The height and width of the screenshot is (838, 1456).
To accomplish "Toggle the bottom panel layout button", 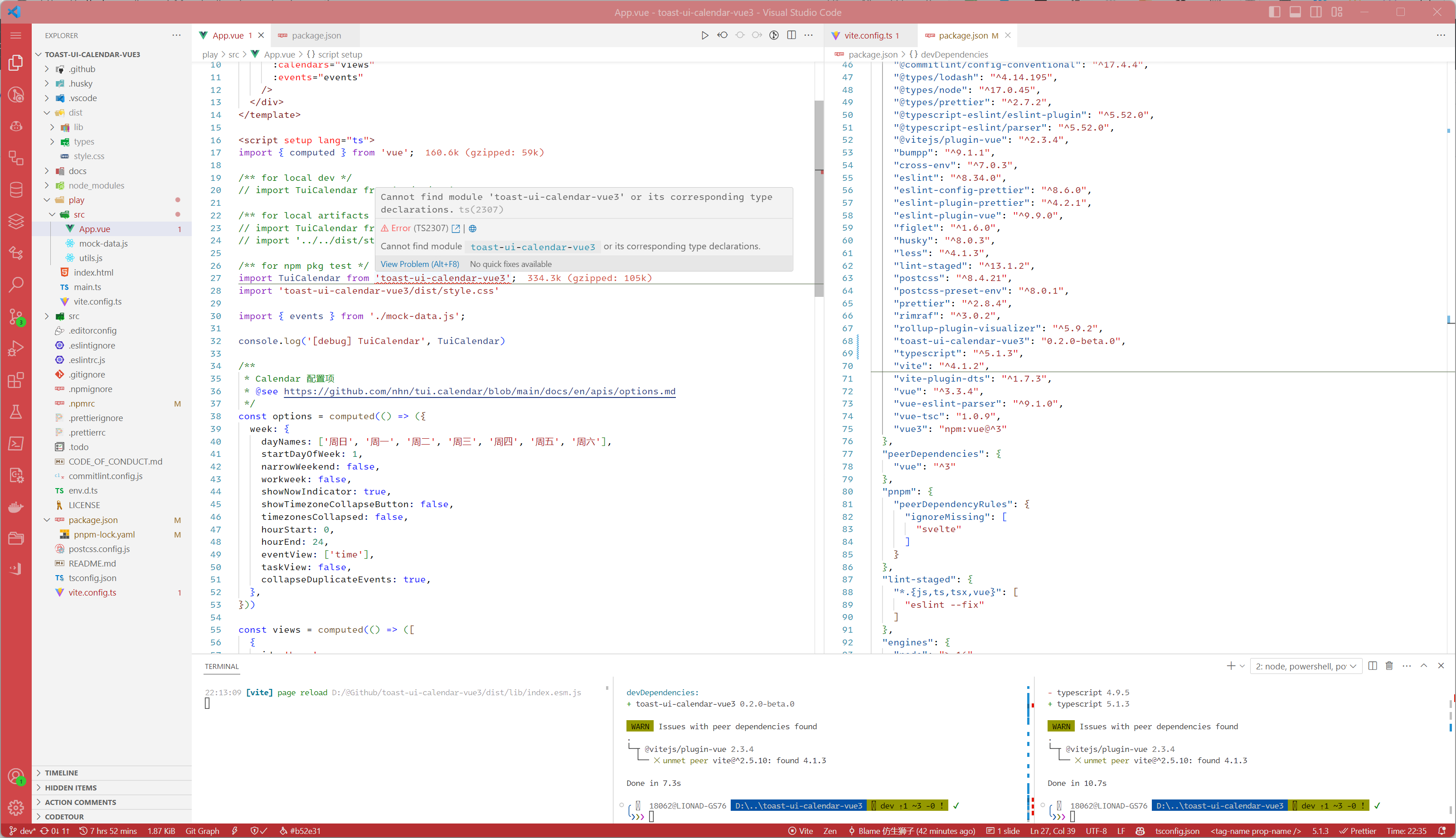I will (x=1295, y=12).
